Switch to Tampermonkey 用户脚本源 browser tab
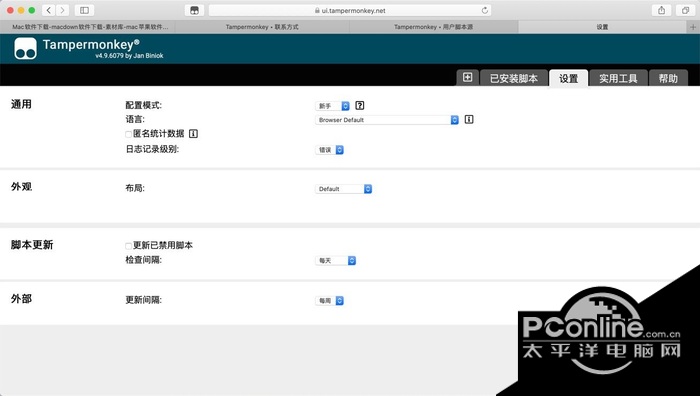 [x=433, y=27]
